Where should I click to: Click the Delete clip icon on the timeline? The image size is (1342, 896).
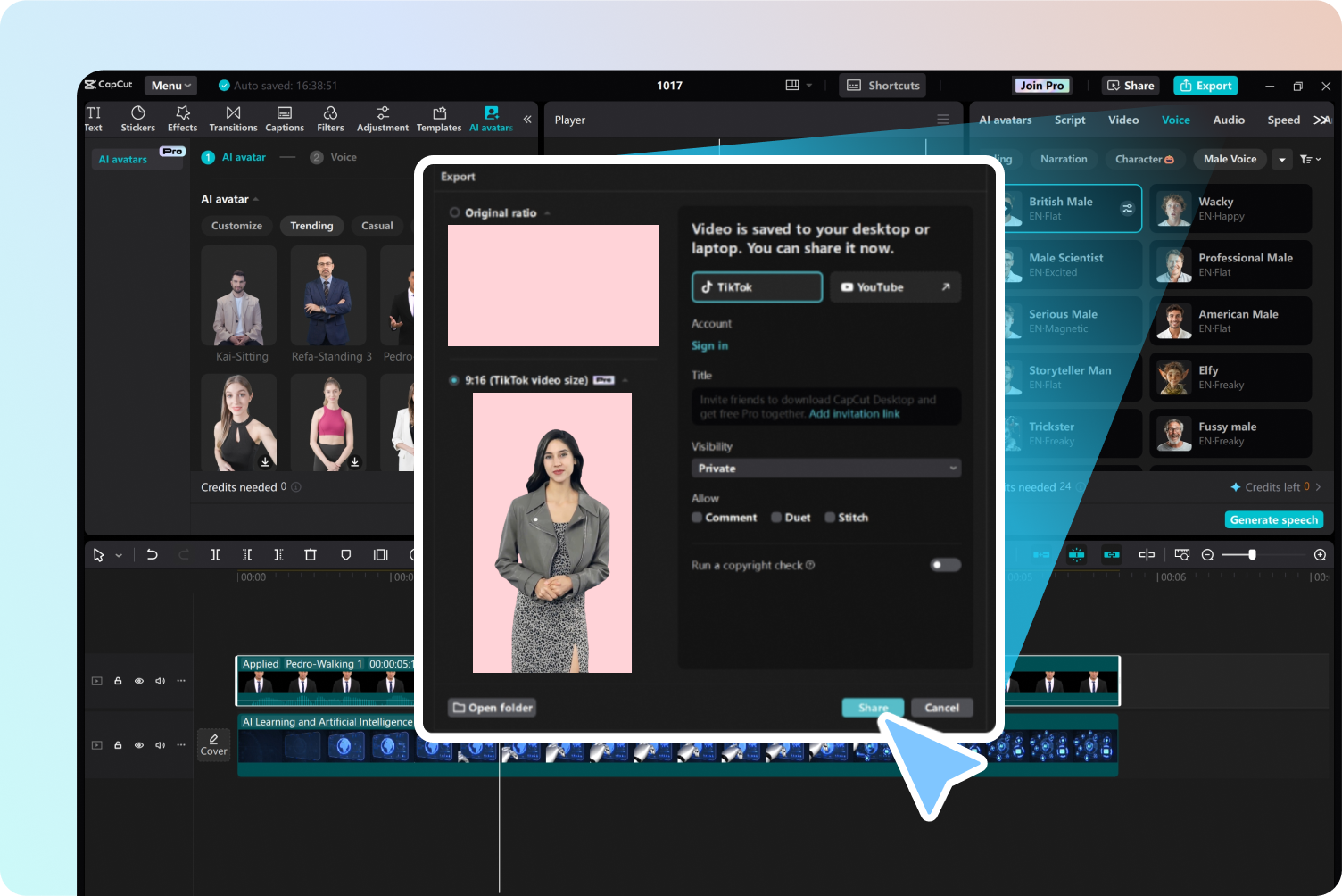point(310,554)
